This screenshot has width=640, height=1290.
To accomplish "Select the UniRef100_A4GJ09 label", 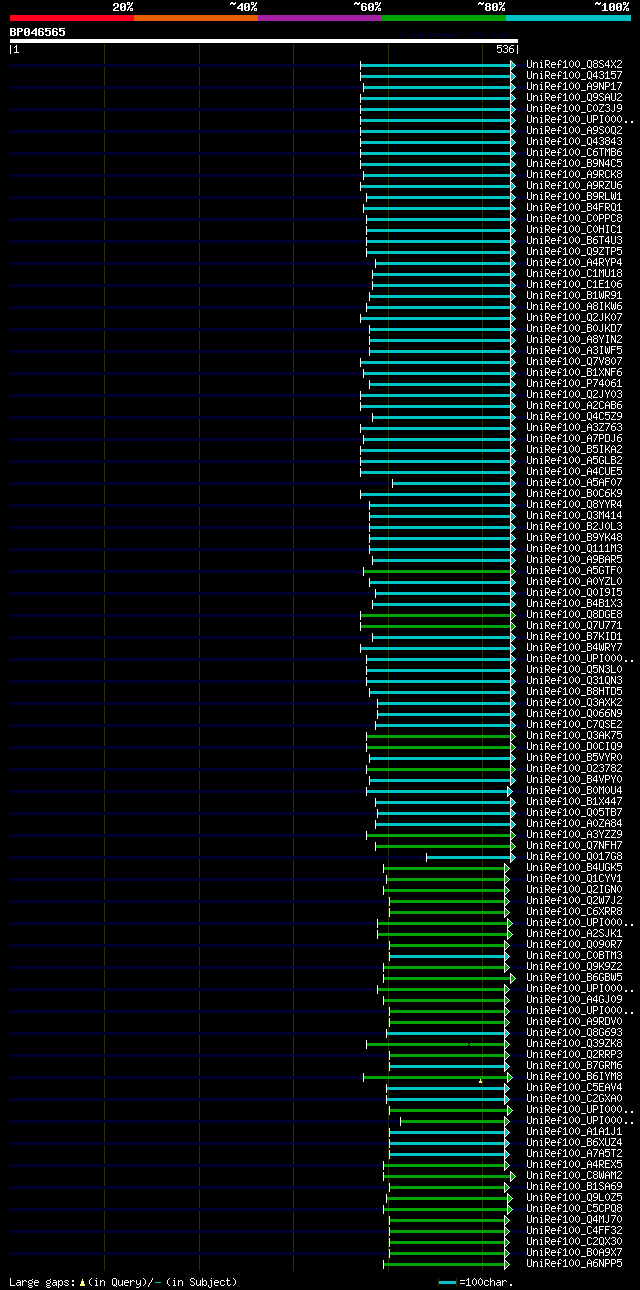I will (x=574, y=999).
